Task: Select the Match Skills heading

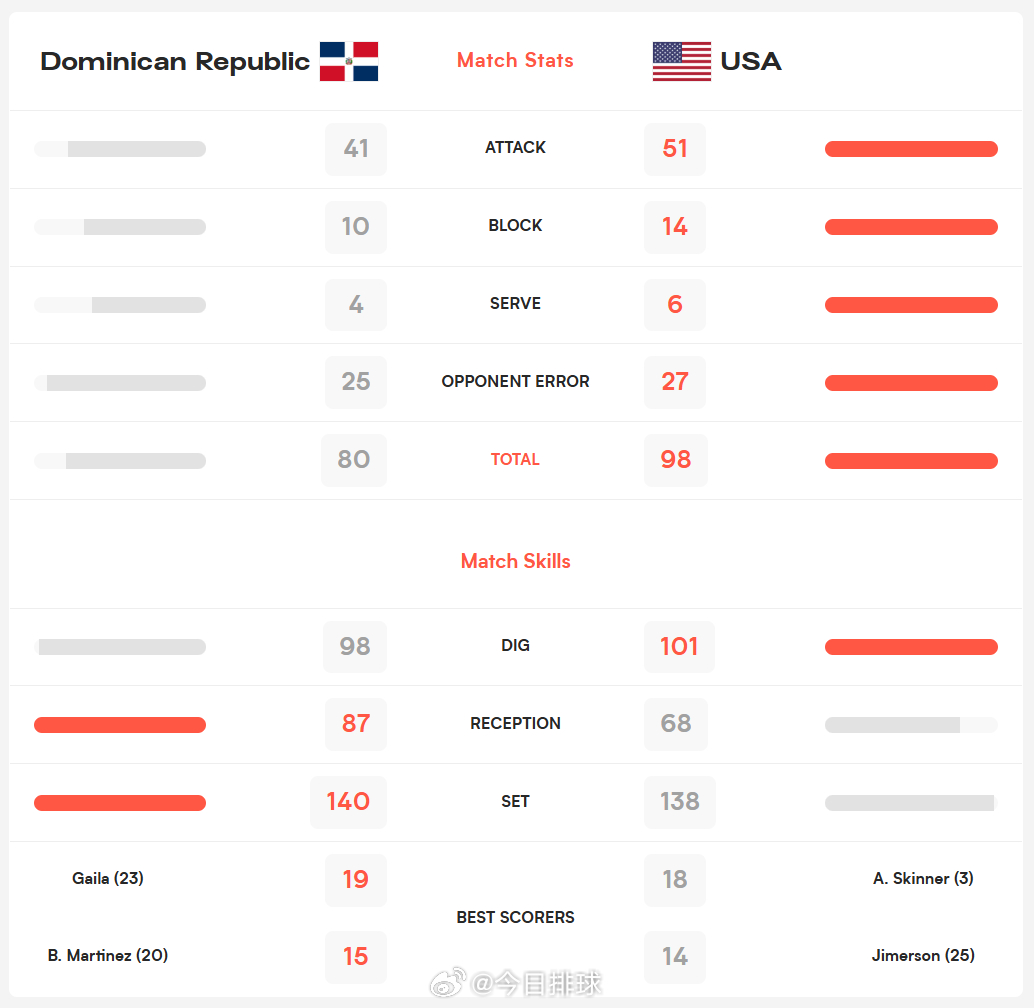Action: coord(515,561)
